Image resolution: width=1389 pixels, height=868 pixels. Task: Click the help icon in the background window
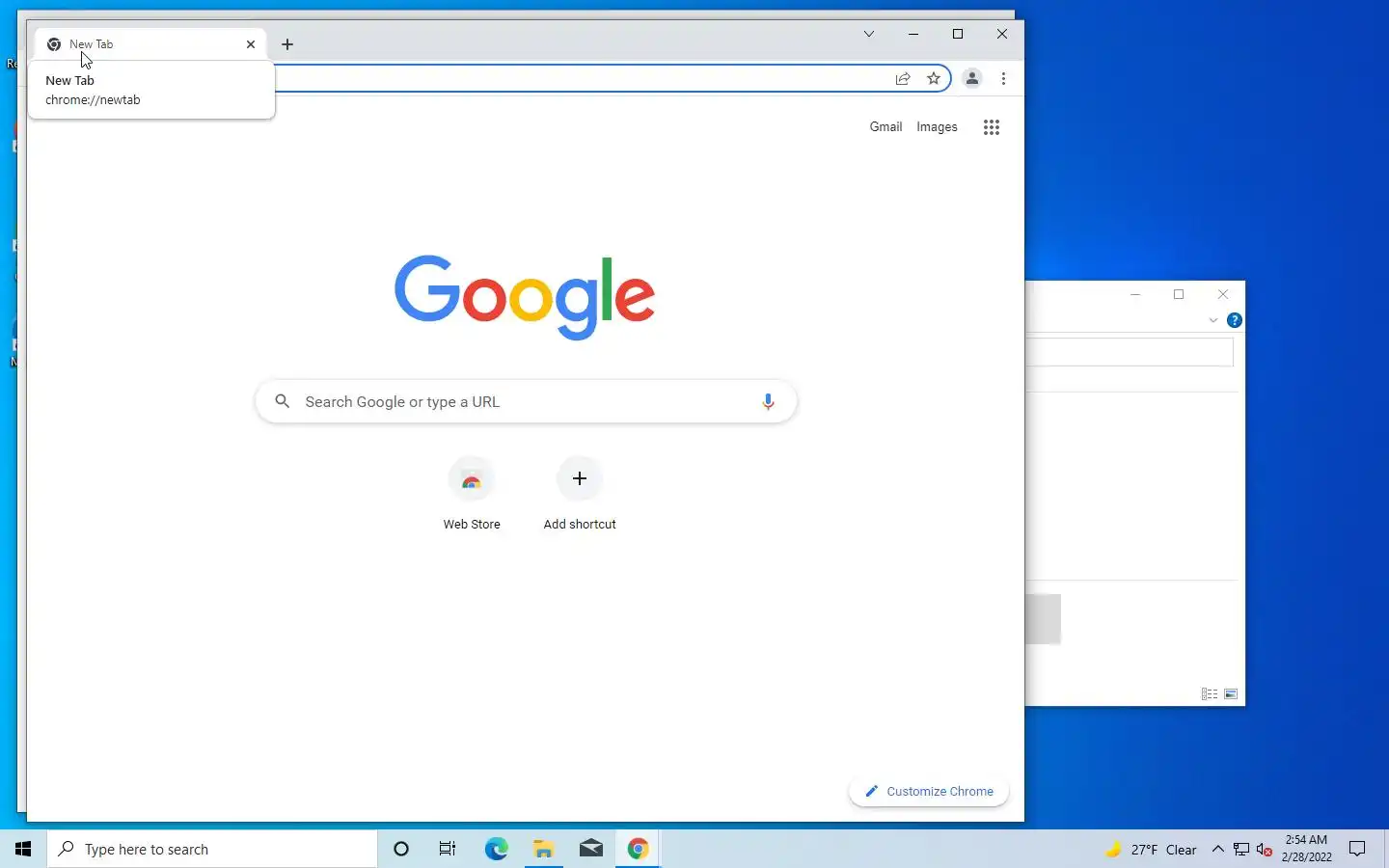coord(1235,320)
